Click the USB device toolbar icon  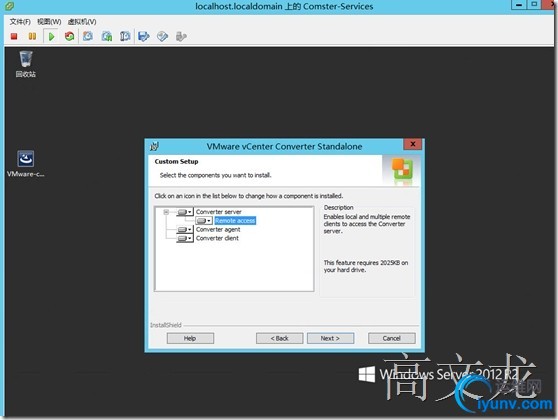point(181,36)
